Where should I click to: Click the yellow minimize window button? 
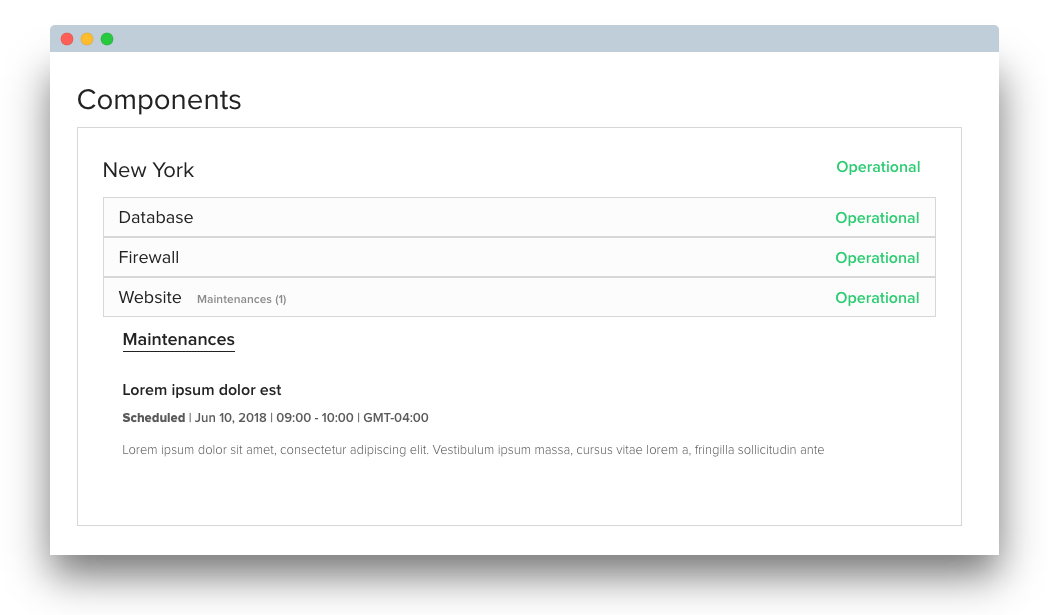tap(87, 39)
